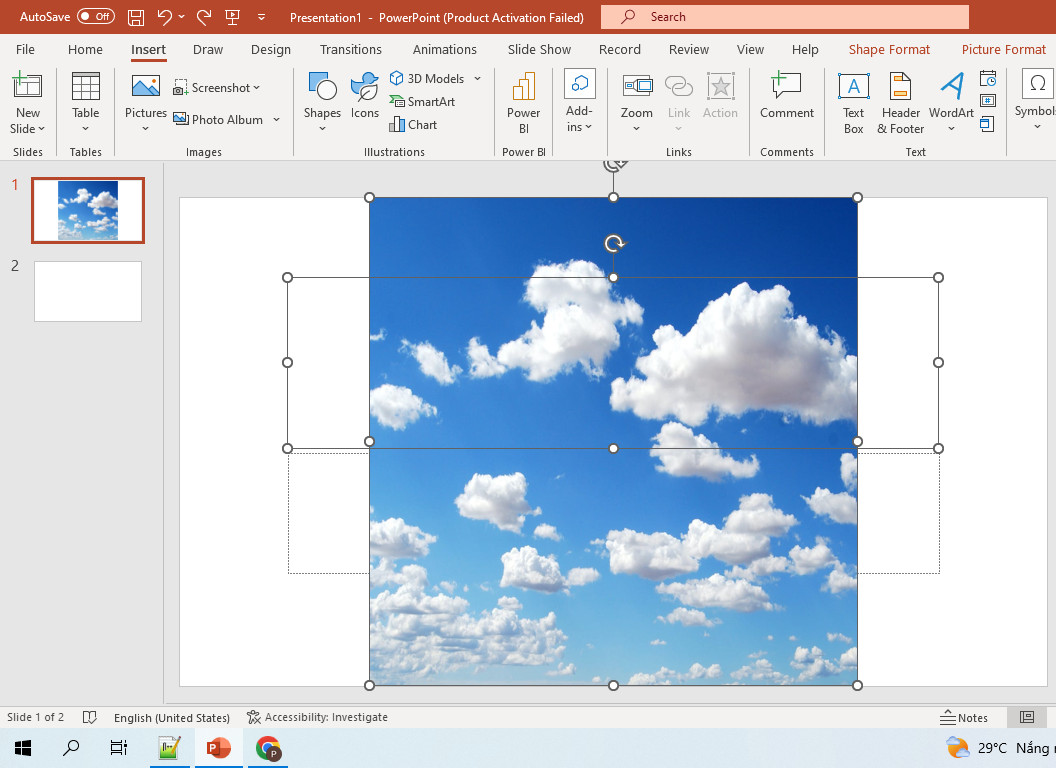Image resolution: width=1056 pixels, height=768 pixels.
Task: Open Task View on the taskbar
Action: pyautogui.click(x=119, y=748)
